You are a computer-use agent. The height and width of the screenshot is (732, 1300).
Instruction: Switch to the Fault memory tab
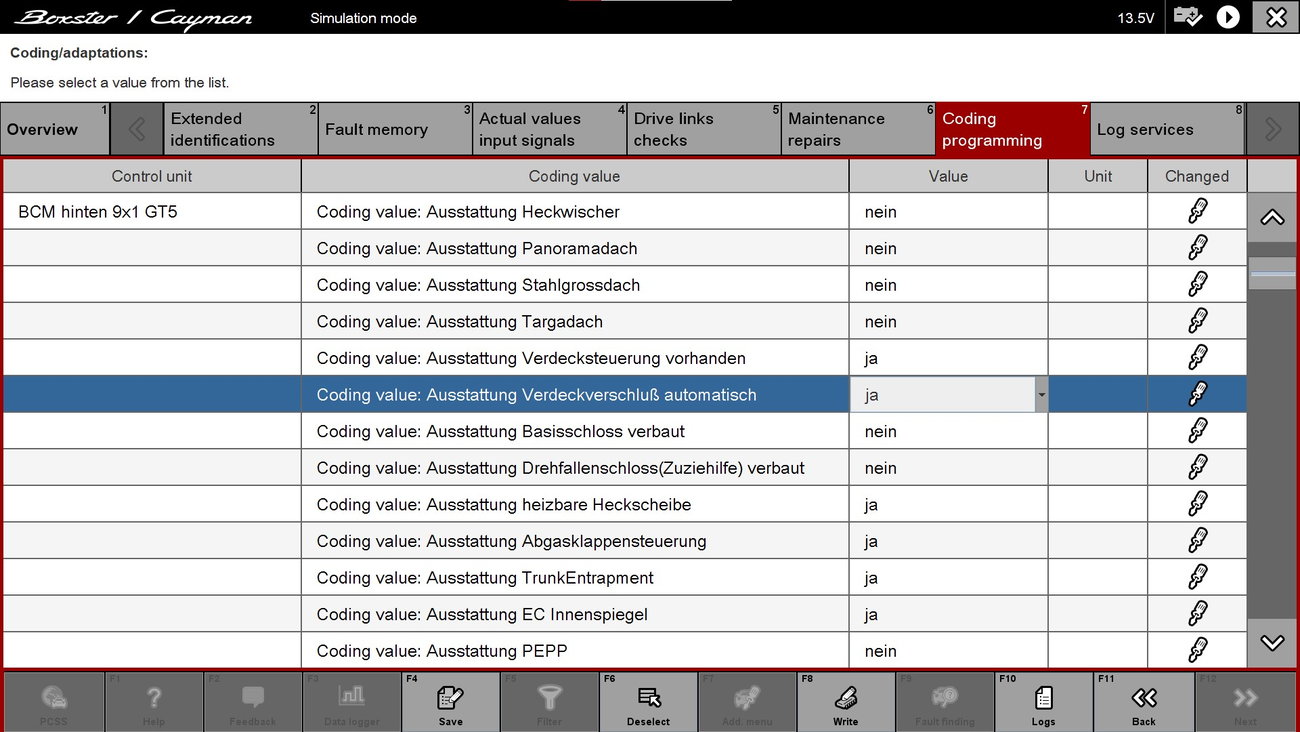pyautogui.click(x=395, y=130)
